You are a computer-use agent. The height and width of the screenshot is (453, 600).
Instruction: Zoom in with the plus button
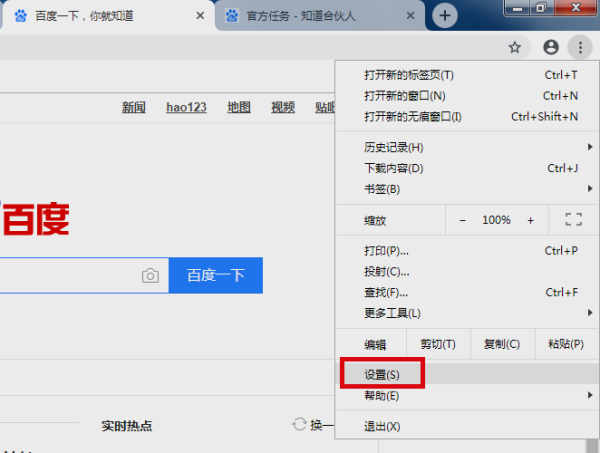[x=530, y=220]
